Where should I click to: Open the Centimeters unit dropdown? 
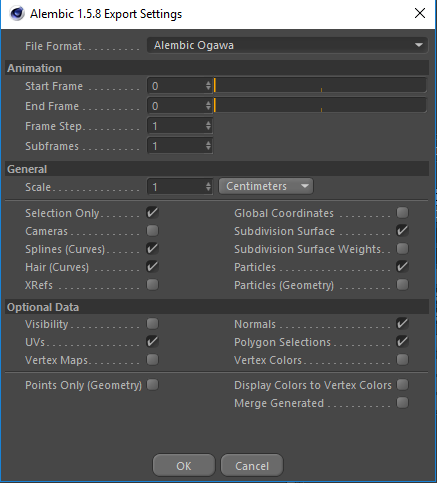[x=266, y=186]
